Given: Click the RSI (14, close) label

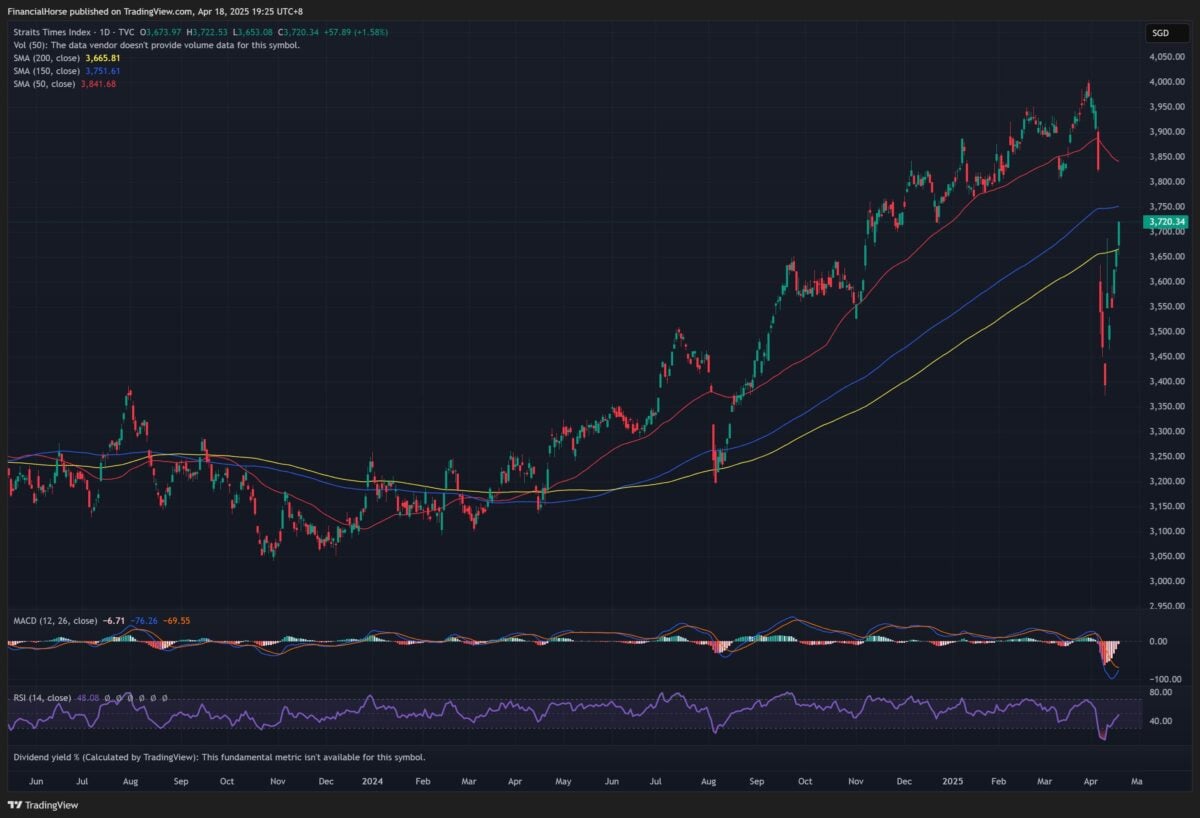Looking at the screenshot, I should click(42, 697).
